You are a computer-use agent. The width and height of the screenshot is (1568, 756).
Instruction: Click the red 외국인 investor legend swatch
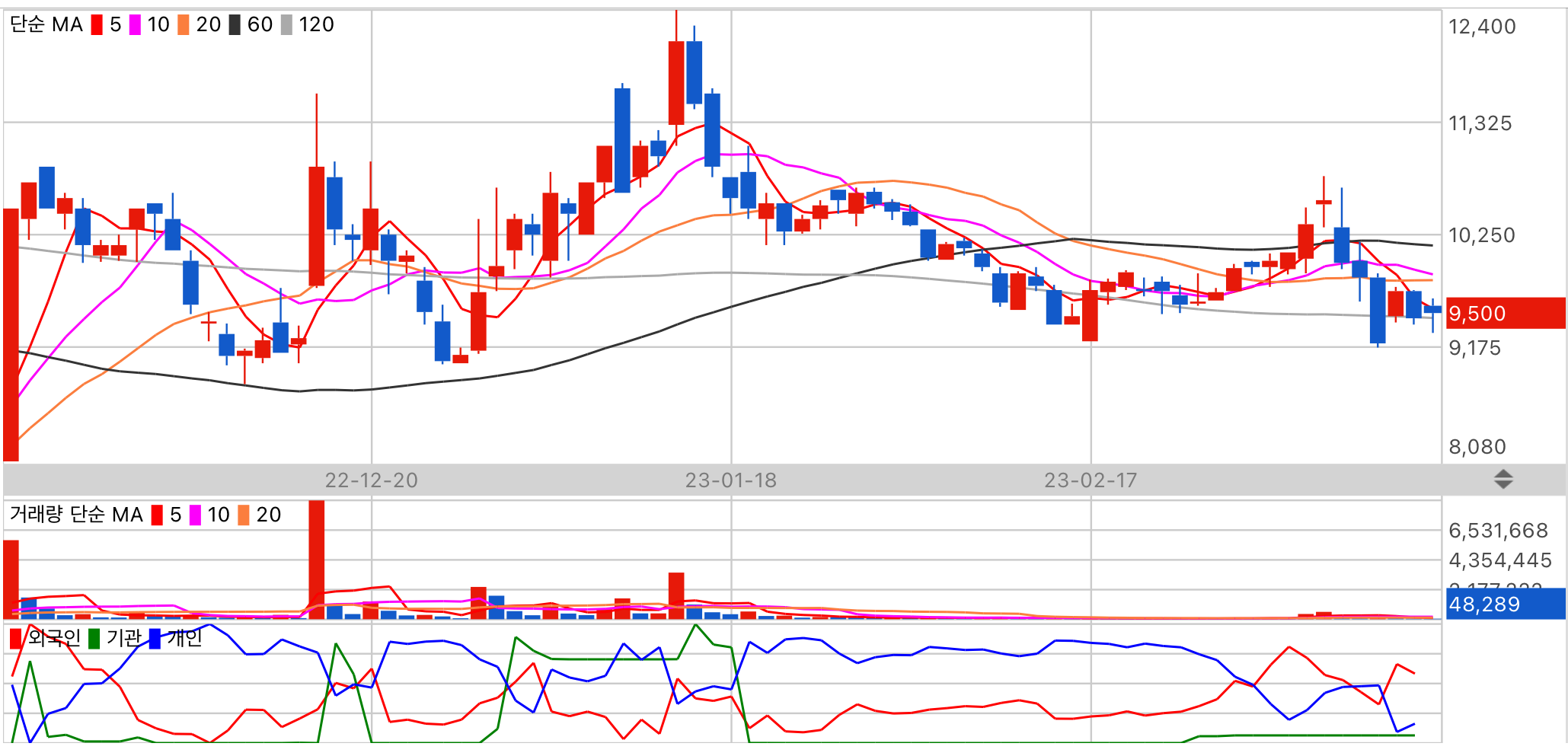pyautogui.click(x=15, y=639)
